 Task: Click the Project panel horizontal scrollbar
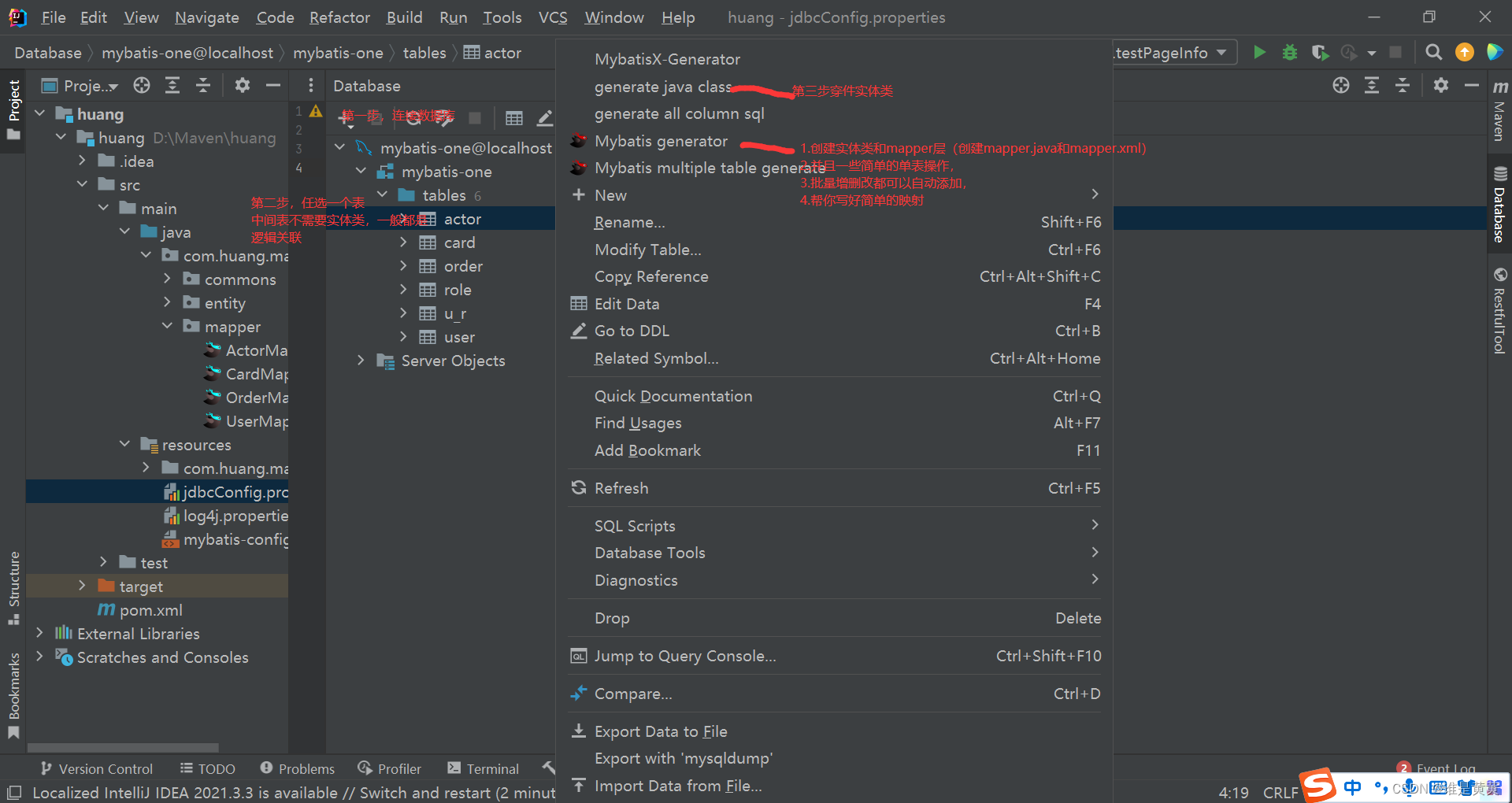point(123,747)
